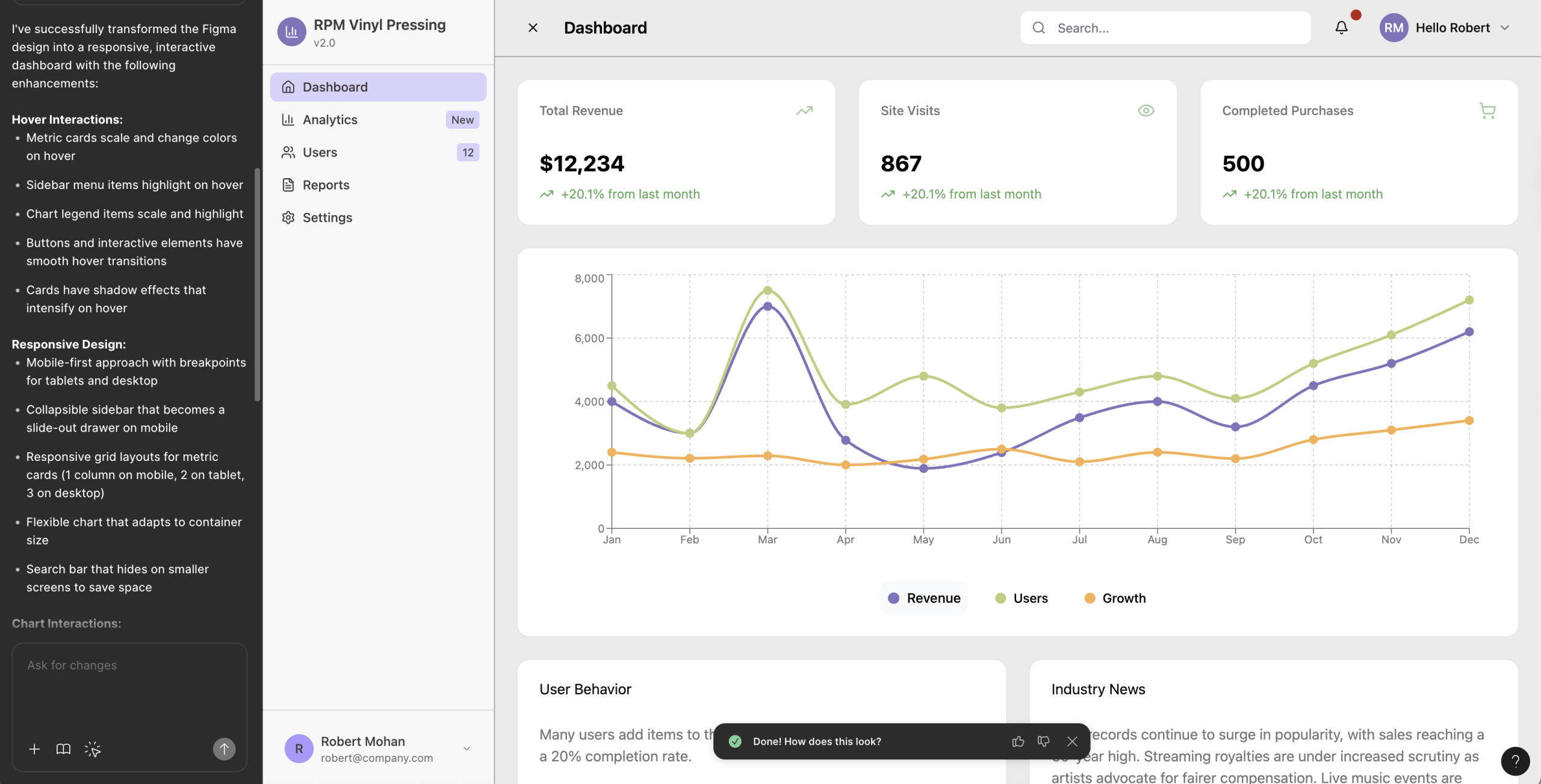Collapse the sidebar with the X icon
Image resolution: width=1541 pixels, height=784 pixels.
(533, 28)
